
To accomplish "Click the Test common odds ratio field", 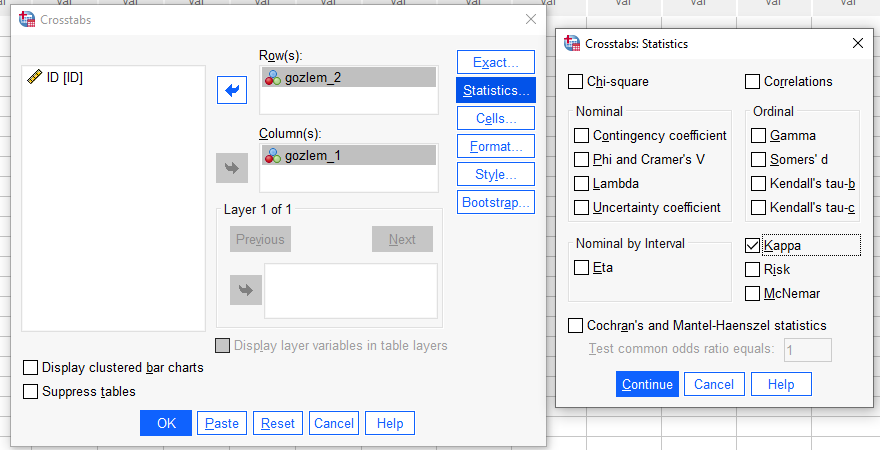I will (x=807, y=349).
